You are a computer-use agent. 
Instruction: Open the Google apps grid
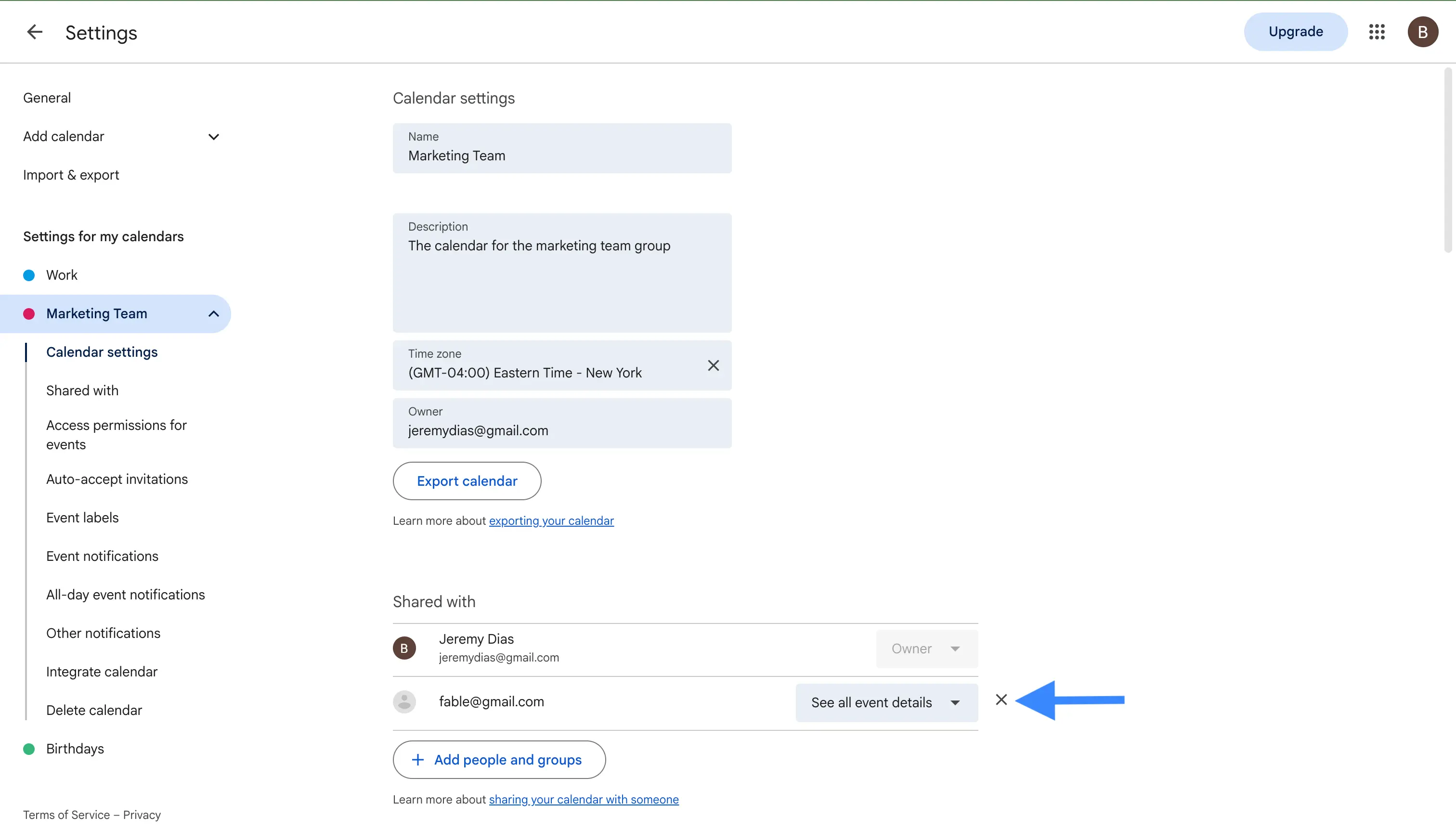click(x=1377, y=32)
